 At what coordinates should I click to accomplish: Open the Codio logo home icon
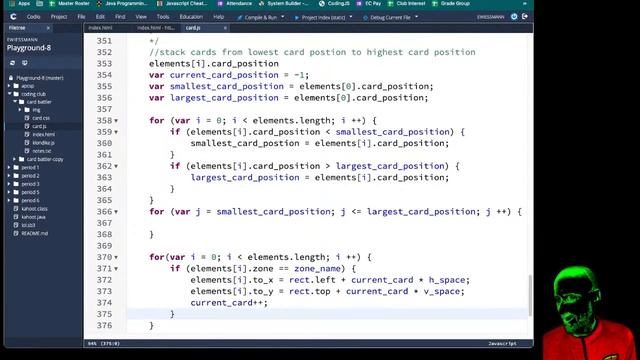coord(13,17)
